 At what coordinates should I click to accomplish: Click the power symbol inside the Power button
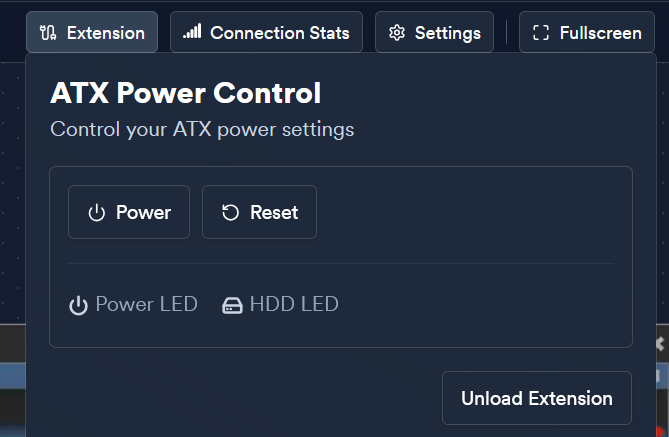[x=96, y=213]
